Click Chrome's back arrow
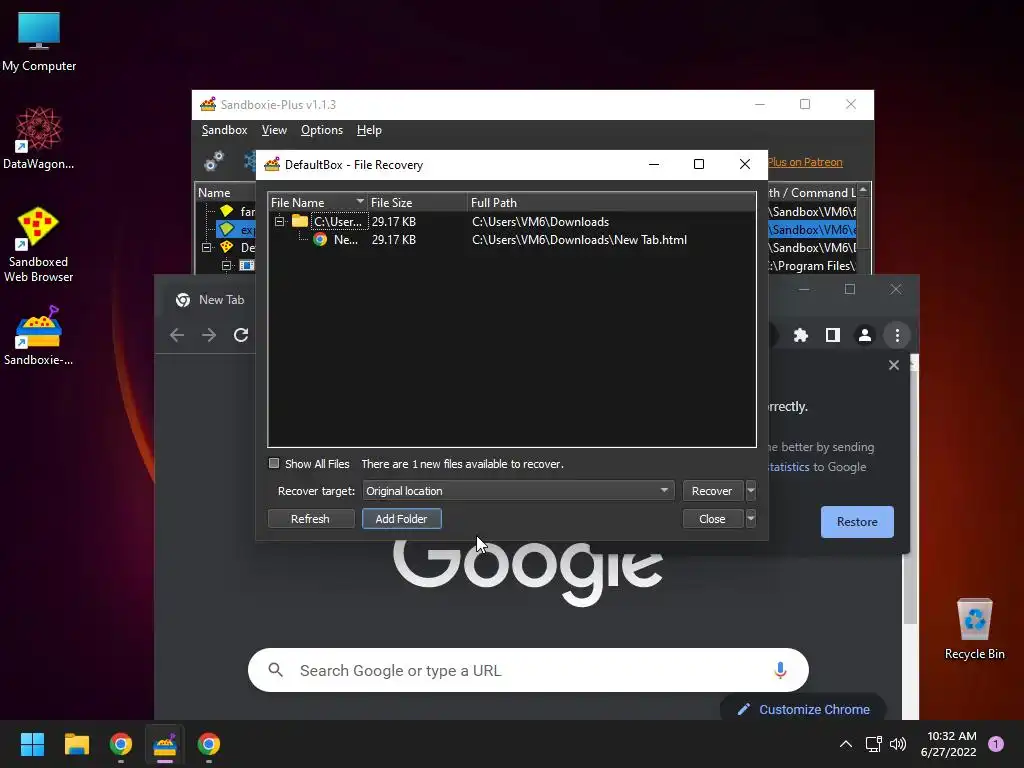The height and width of the screenshot is (768, 1024). coord(177,335)
